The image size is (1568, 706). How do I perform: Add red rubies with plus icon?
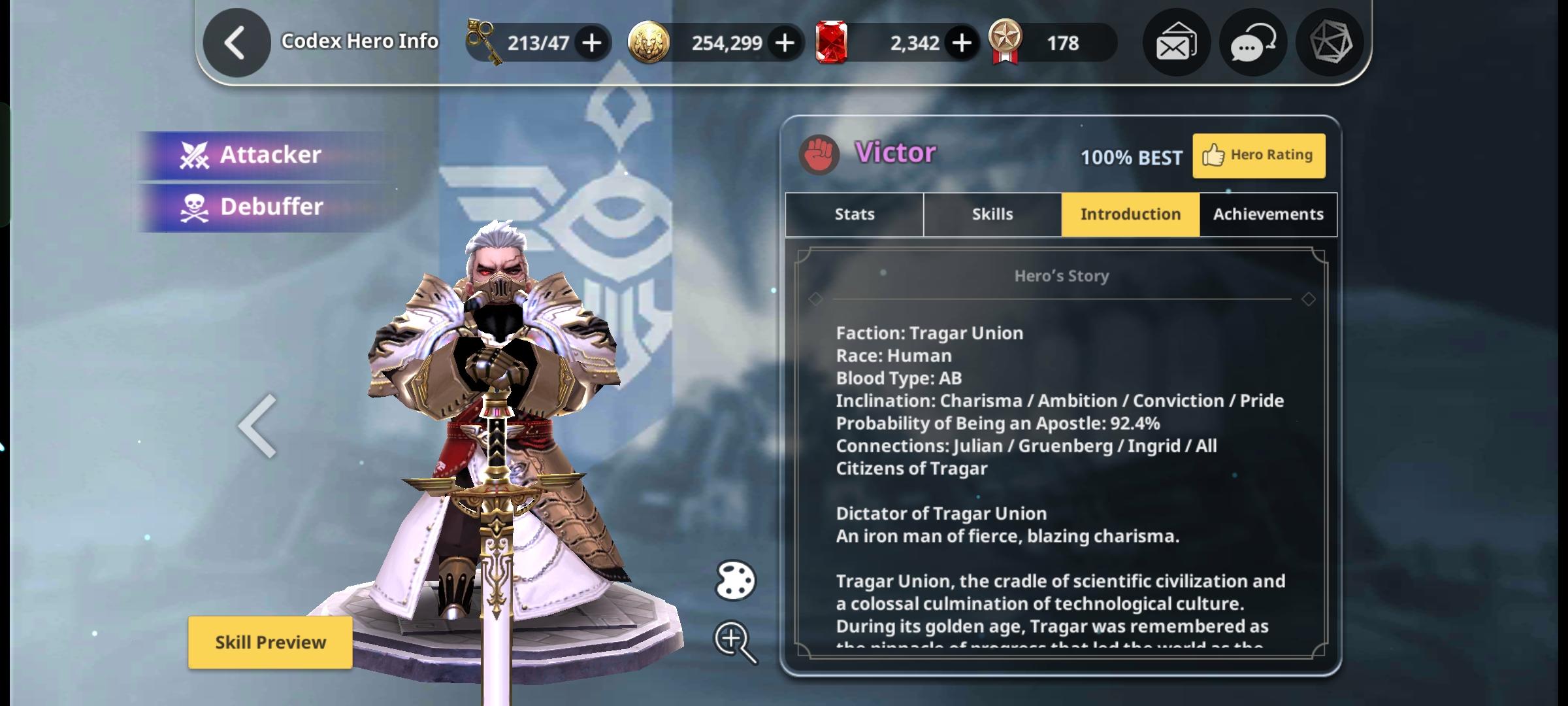[962, 43]
